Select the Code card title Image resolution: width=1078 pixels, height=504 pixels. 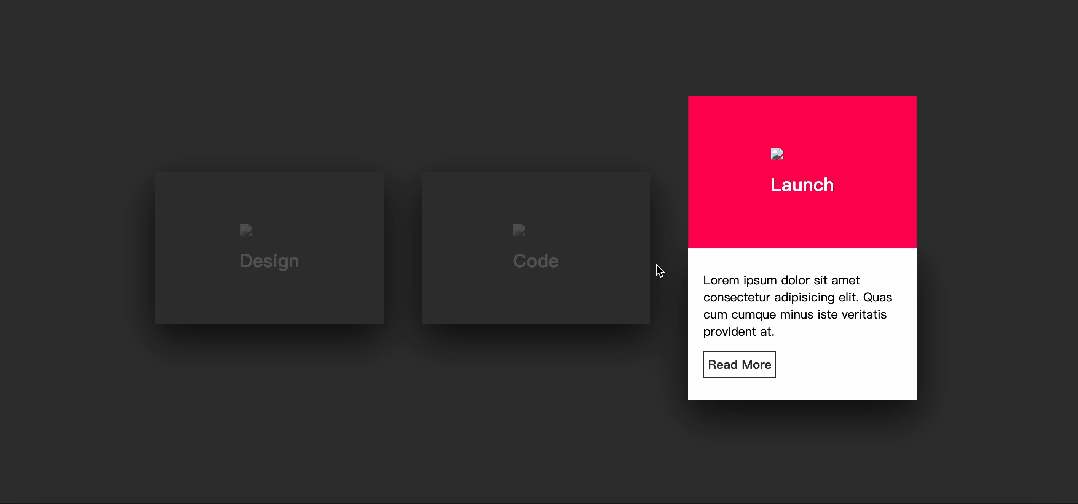coord(535,261)
